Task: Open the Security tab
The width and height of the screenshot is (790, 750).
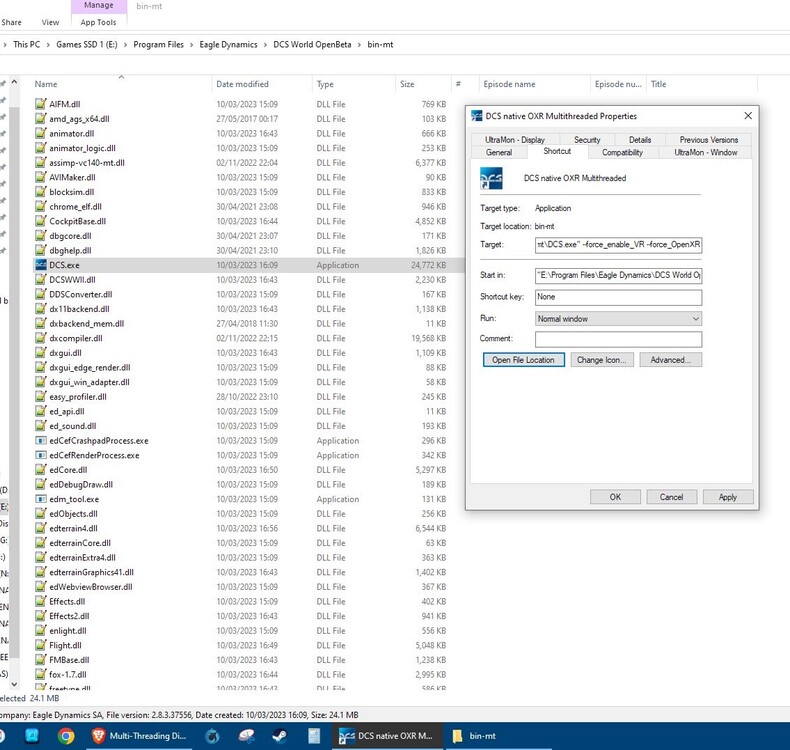Action: (x=587, y=140)
